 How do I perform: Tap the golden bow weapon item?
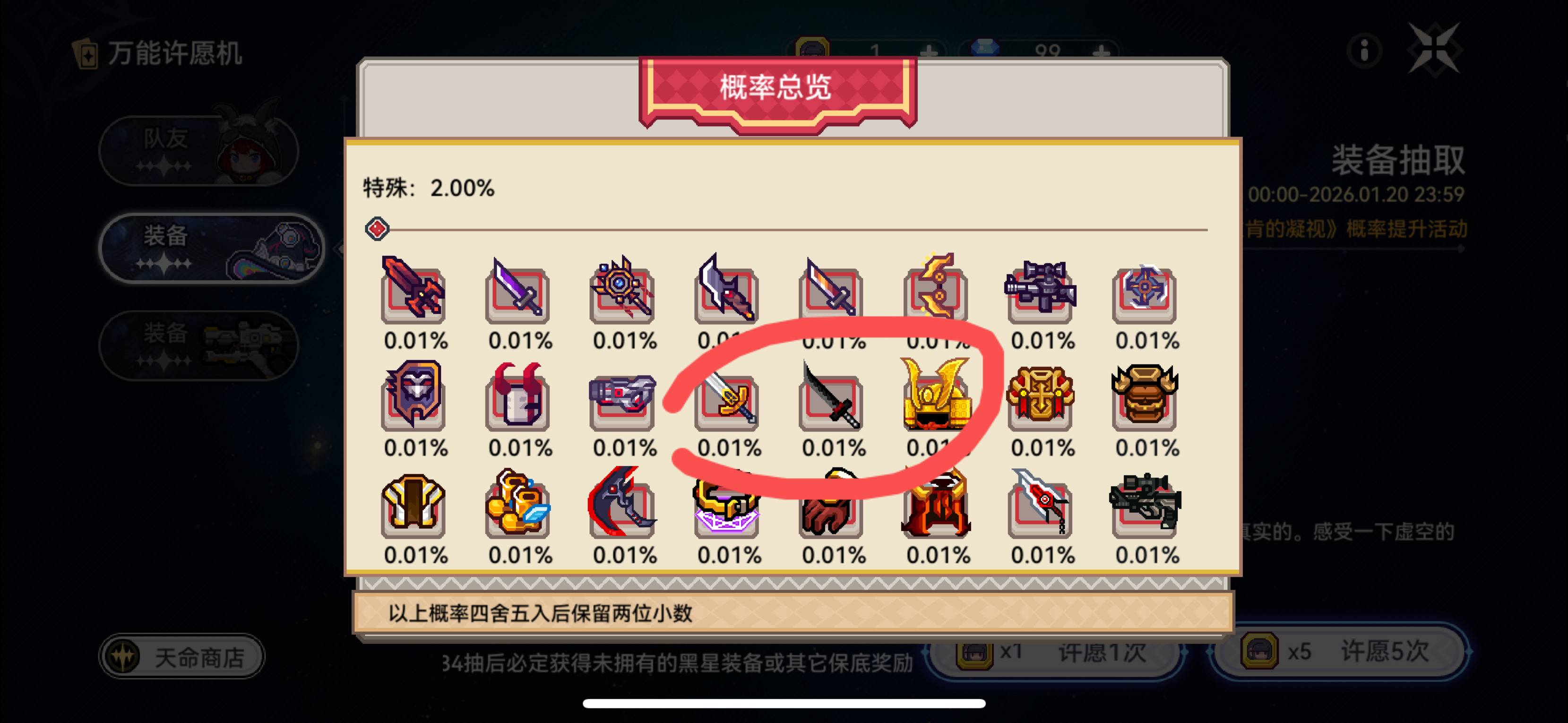point(937,286)
